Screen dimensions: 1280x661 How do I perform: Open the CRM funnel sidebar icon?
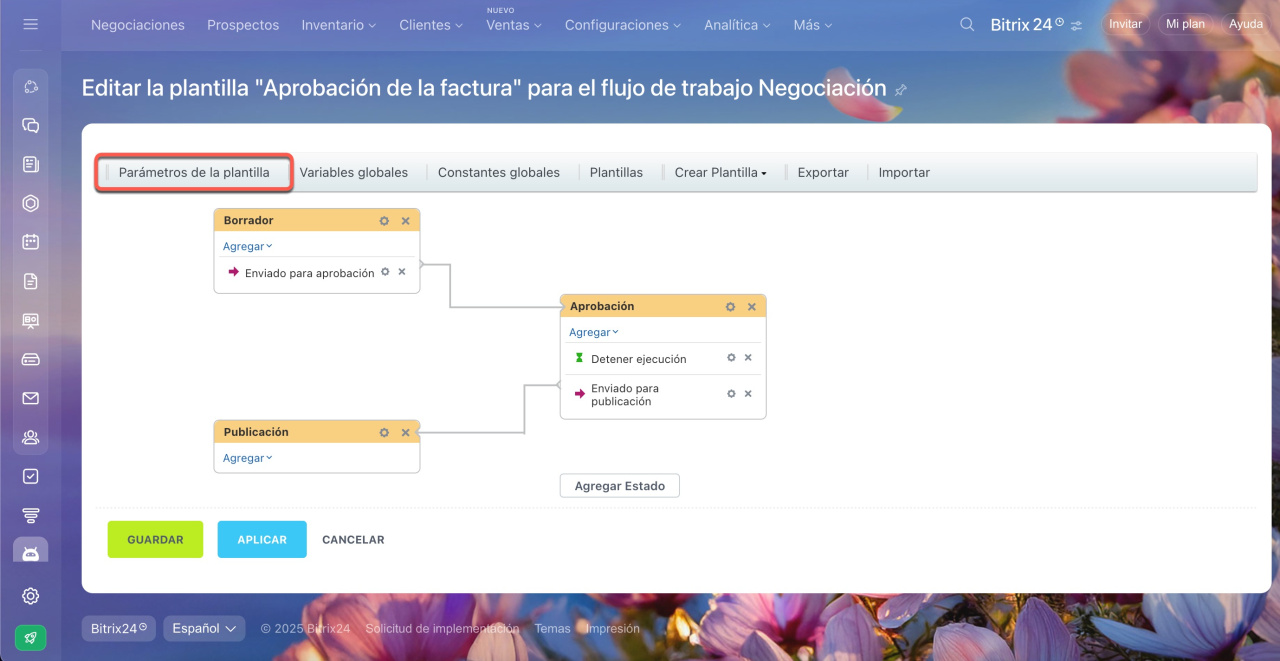pyautogui.click(x=31, y=515)
